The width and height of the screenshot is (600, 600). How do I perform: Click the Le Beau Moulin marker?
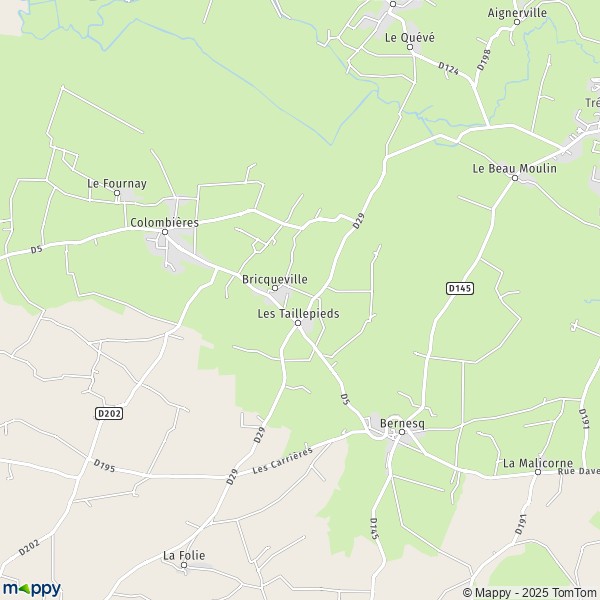coord(515,178)
